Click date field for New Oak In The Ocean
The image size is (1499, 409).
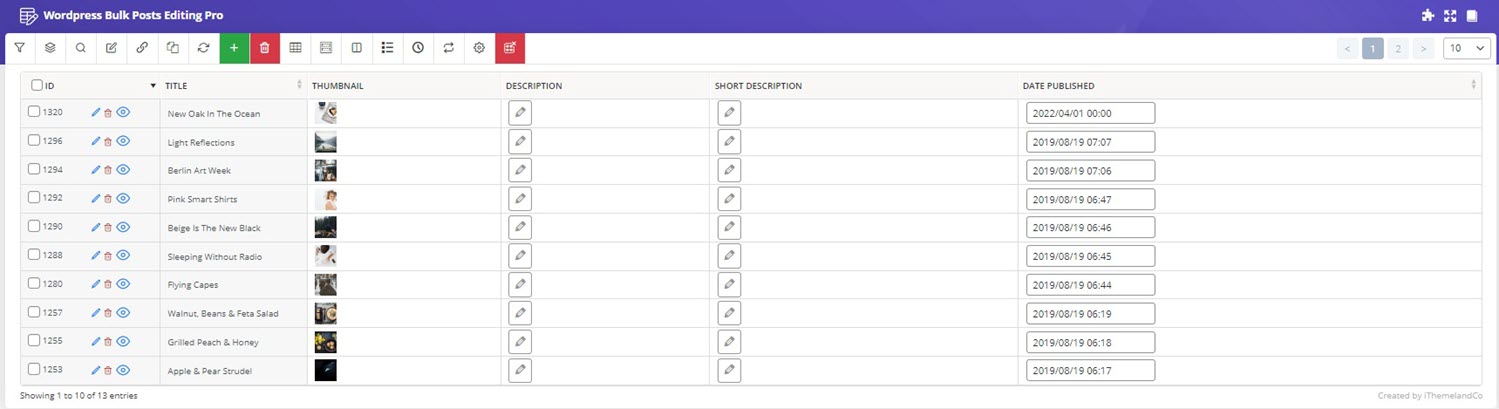tap(1091, 113)
